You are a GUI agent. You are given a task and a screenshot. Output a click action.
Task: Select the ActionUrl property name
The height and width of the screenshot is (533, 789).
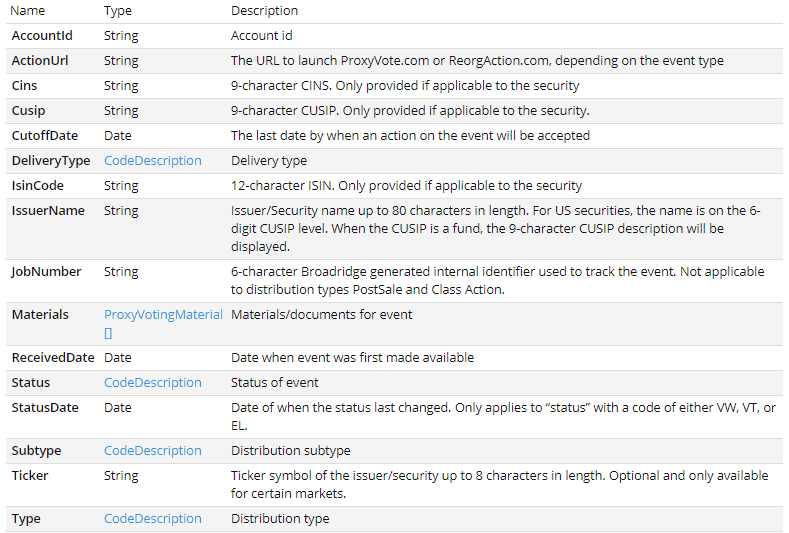pos(39,60)
